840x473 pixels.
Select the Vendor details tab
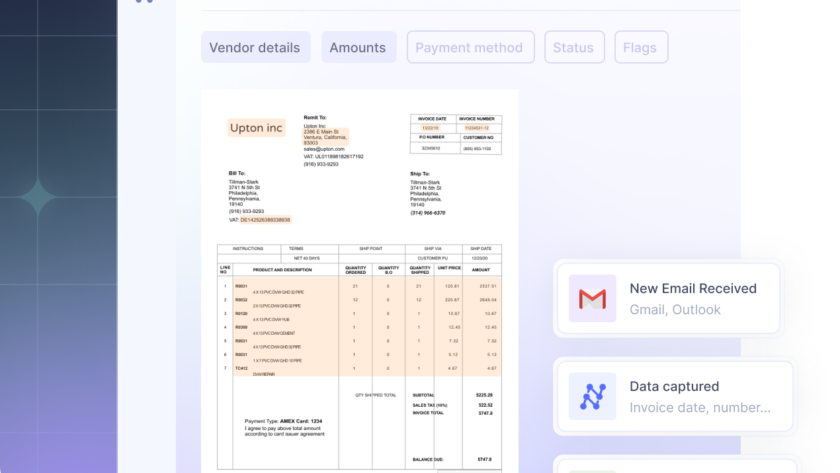255,47
